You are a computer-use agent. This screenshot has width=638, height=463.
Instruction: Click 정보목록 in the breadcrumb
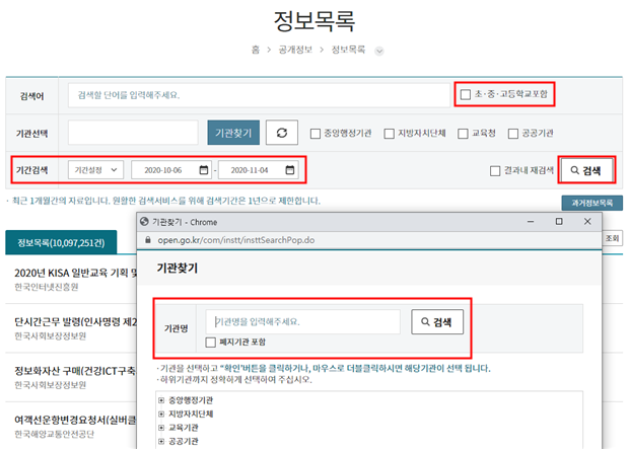coord(348,50)
